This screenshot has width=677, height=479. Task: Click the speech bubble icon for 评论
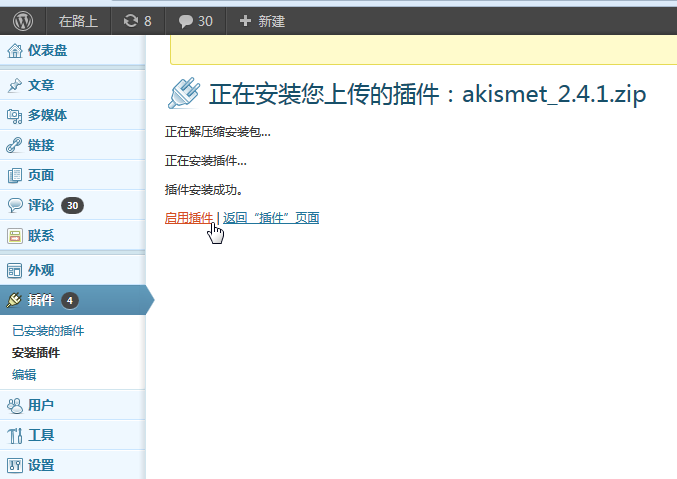[x=15, y=205]
